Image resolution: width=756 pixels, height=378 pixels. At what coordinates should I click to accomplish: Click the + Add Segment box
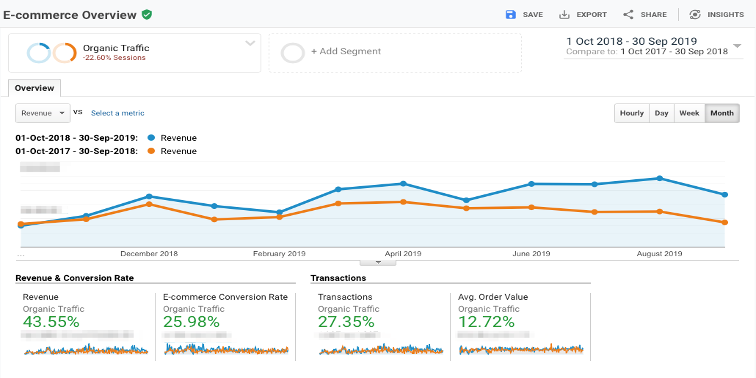point(395,53)
